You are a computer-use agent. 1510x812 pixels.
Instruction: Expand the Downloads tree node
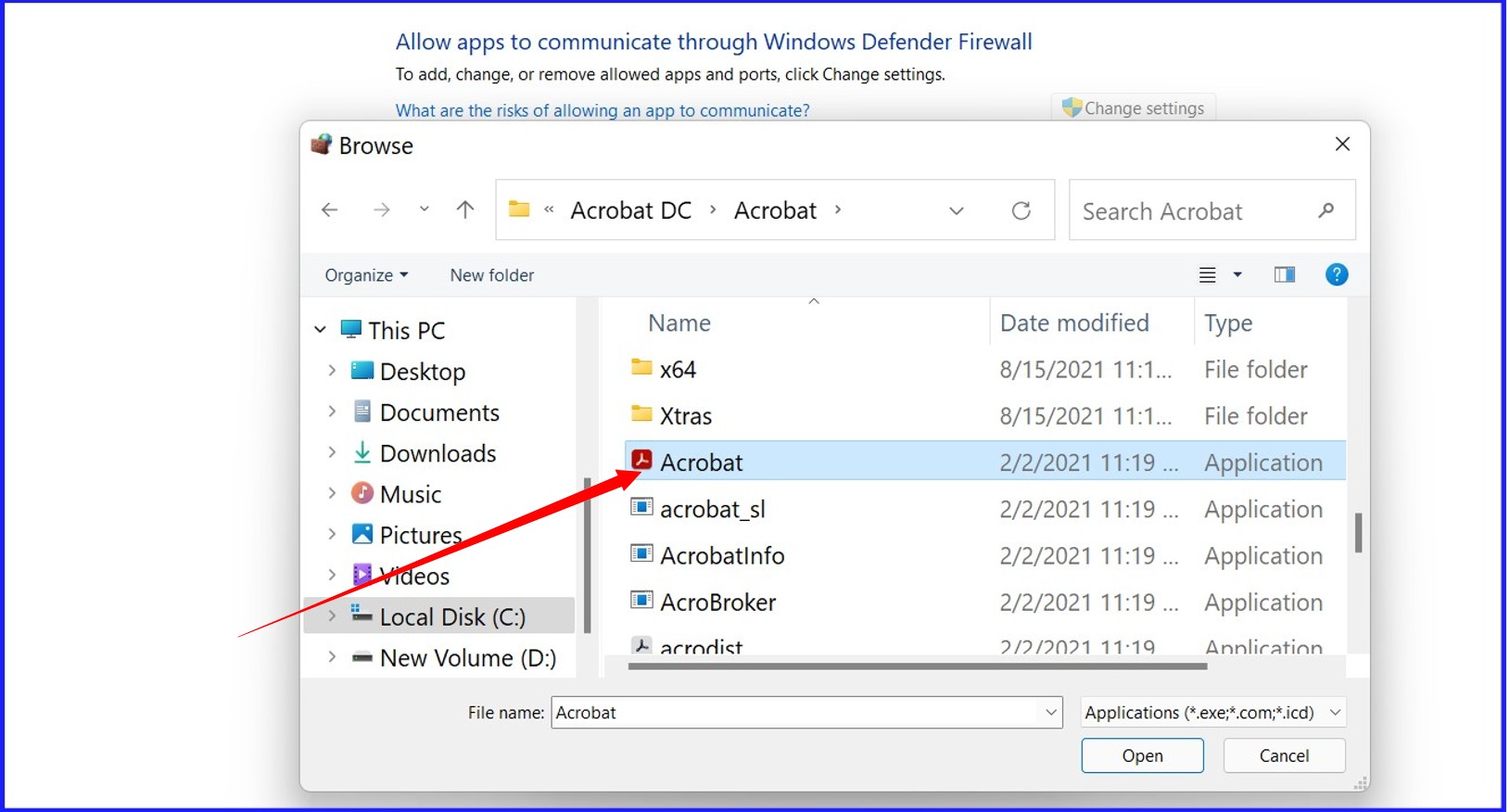point(332,452)
